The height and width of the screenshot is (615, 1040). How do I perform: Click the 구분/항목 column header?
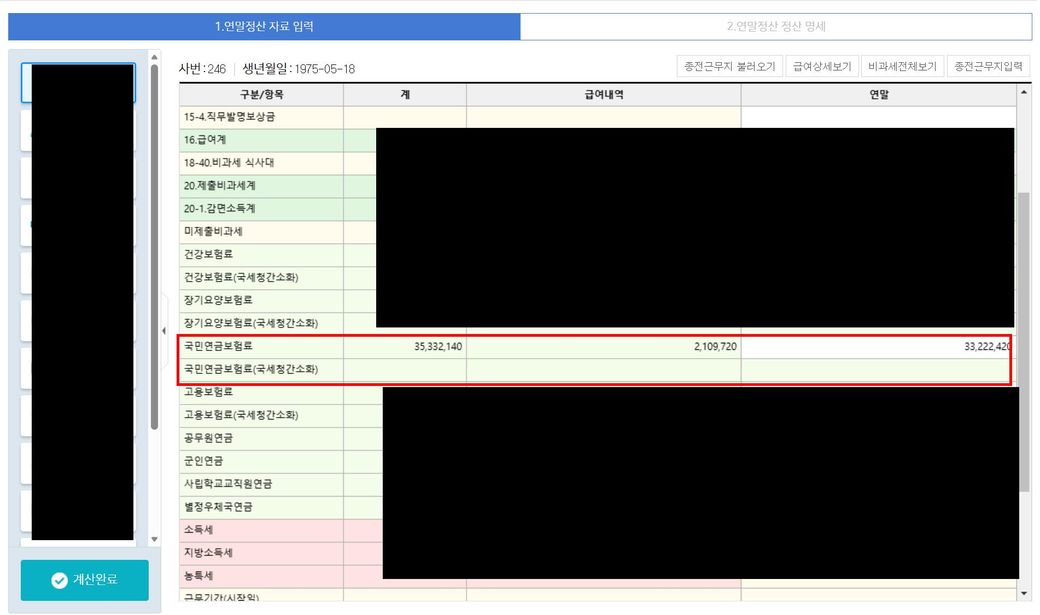point(261,94)
